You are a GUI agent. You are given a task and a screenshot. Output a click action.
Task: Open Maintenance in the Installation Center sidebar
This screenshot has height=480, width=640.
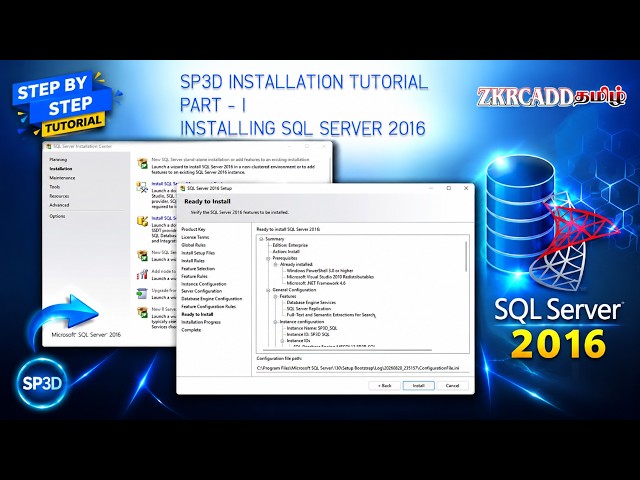(x=62, y=178)
